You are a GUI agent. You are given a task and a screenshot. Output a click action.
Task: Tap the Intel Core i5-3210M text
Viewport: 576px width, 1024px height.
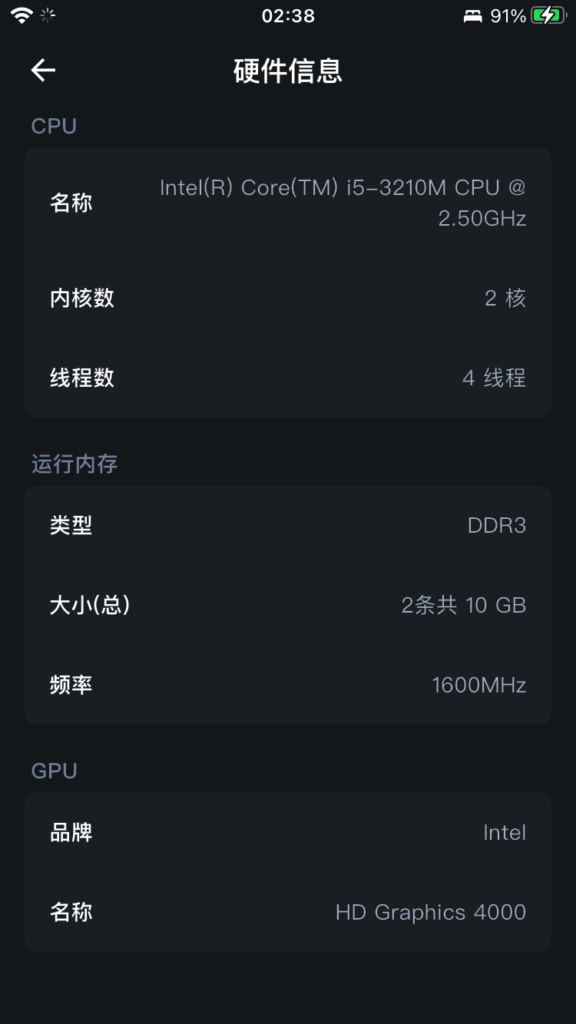[x=343, y=203]
